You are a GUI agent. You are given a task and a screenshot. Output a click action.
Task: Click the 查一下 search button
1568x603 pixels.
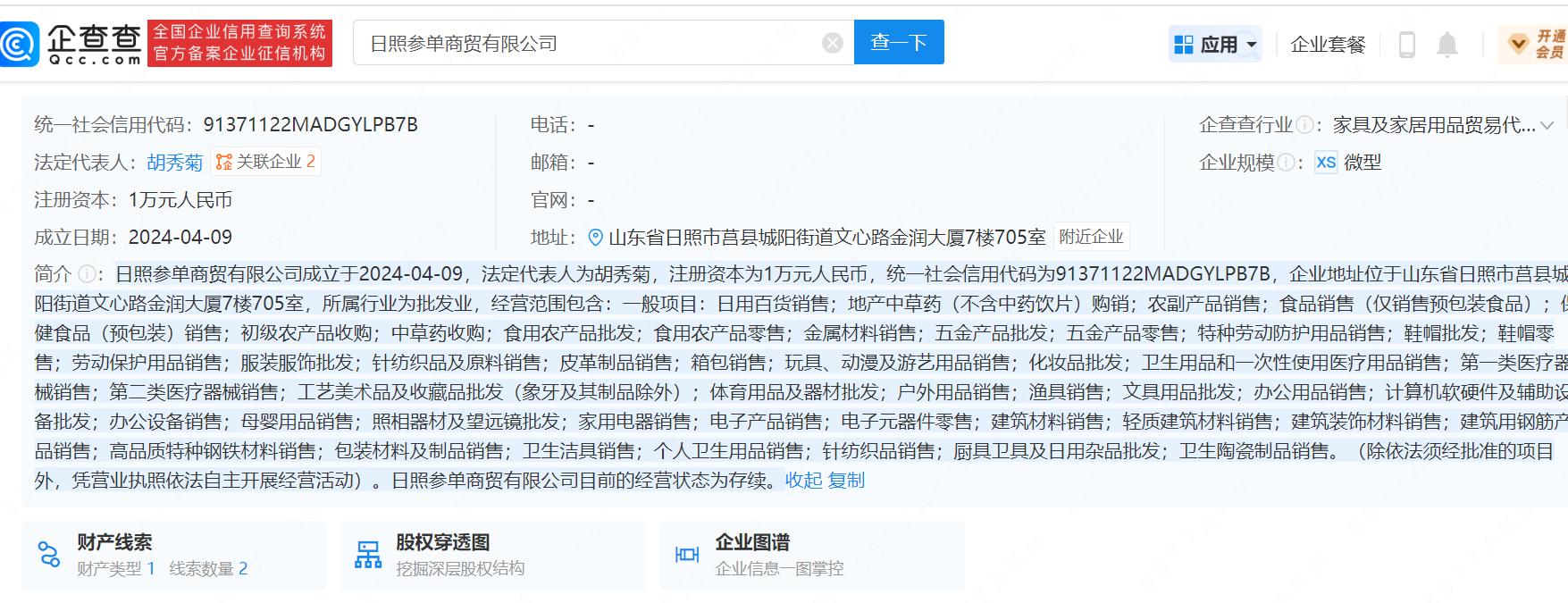pyautogui.click(x=899, y=42)
